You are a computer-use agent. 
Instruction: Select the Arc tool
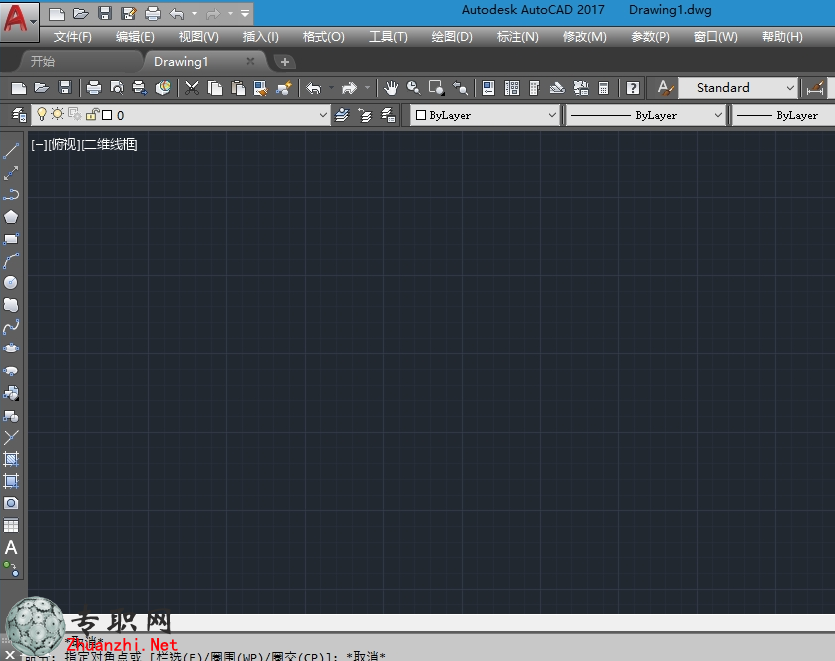click(11, 260)
